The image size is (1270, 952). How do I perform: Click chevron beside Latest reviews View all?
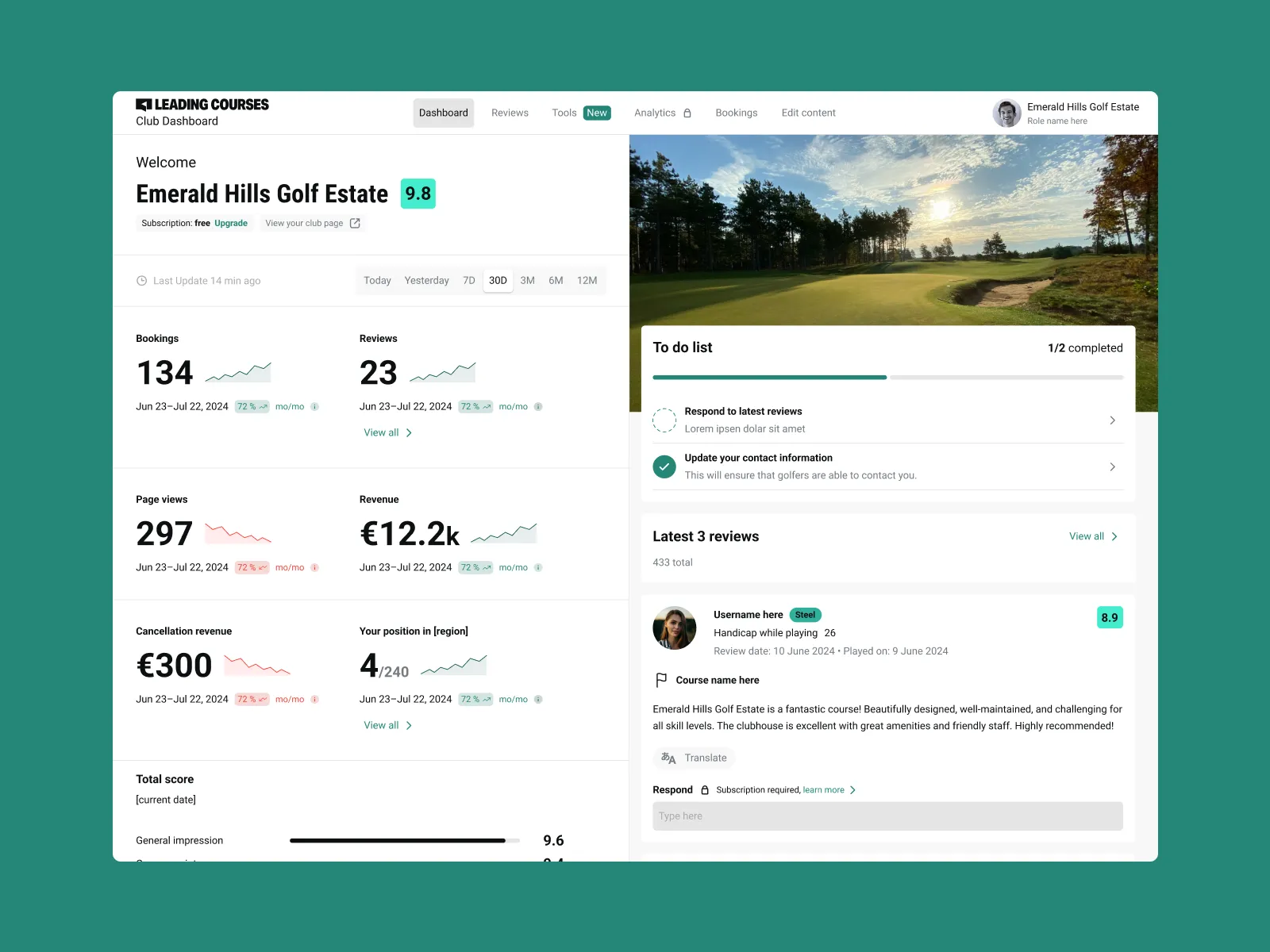[1114, 536]
